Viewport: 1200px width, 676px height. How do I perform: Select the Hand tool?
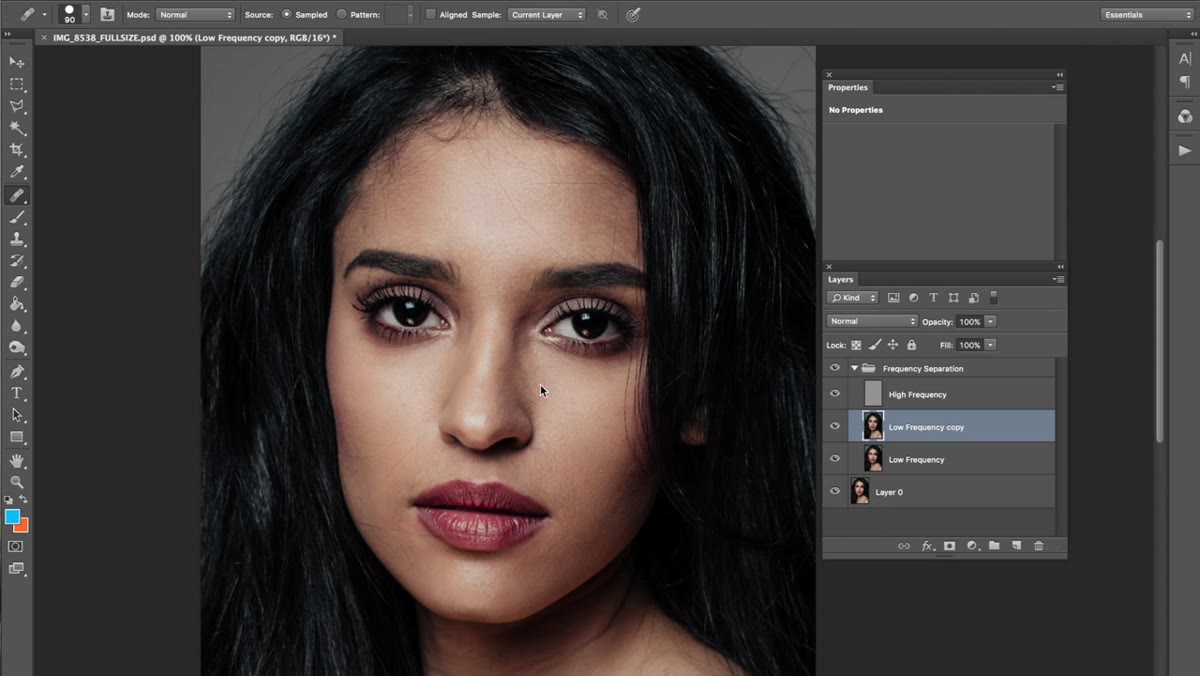pyautogui.click(x=17, y=460)
